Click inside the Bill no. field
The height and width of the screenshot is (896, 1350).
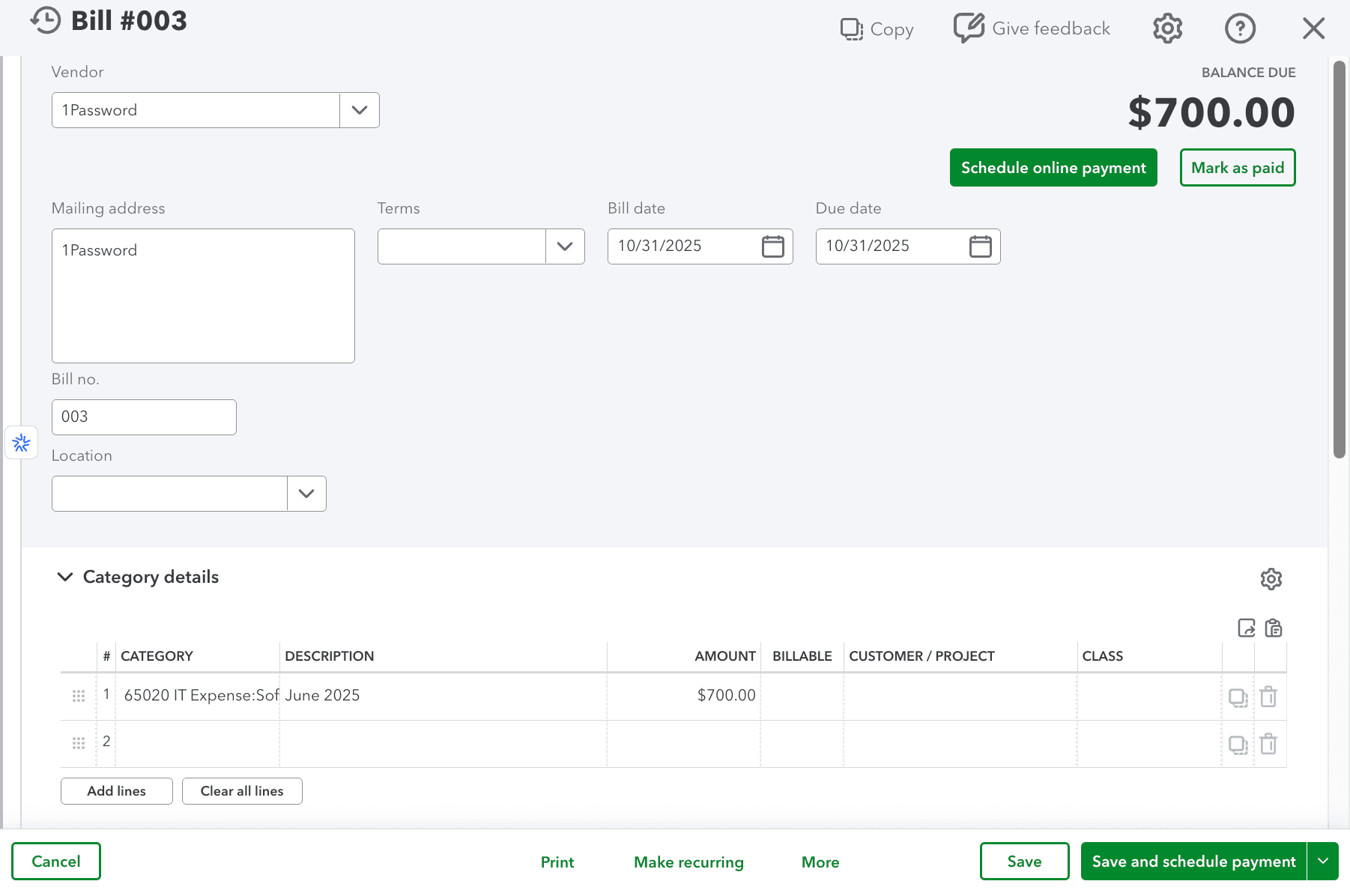tap(144, 417)
